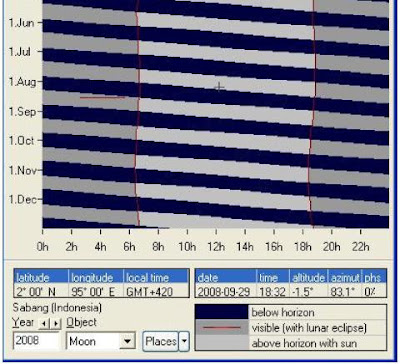400x364 pixels.
Task: Expand the Object combo box arrow
Action: coord(127,341)
